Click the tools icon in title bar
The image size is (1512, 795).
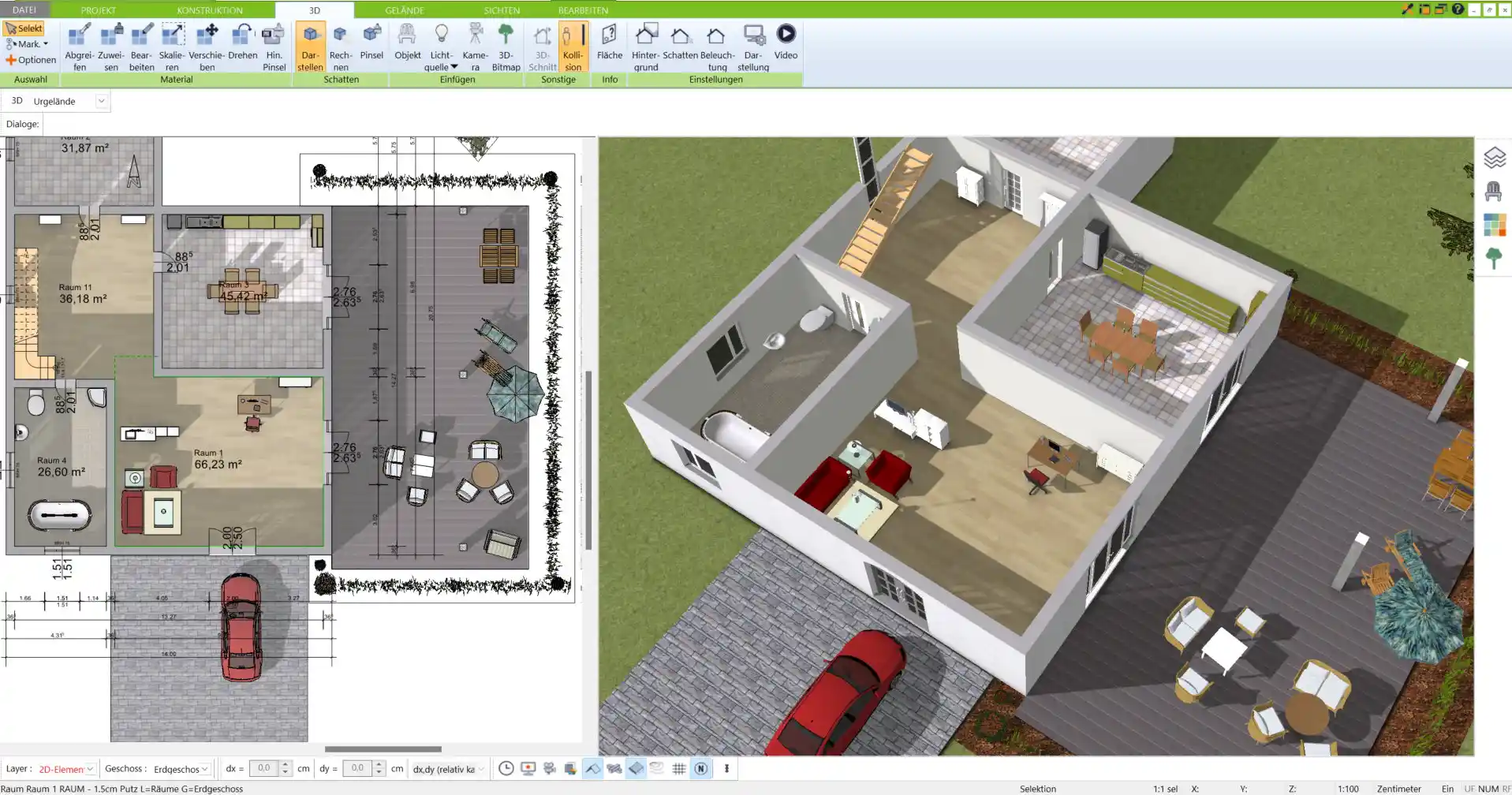[x=1407, y=9]
